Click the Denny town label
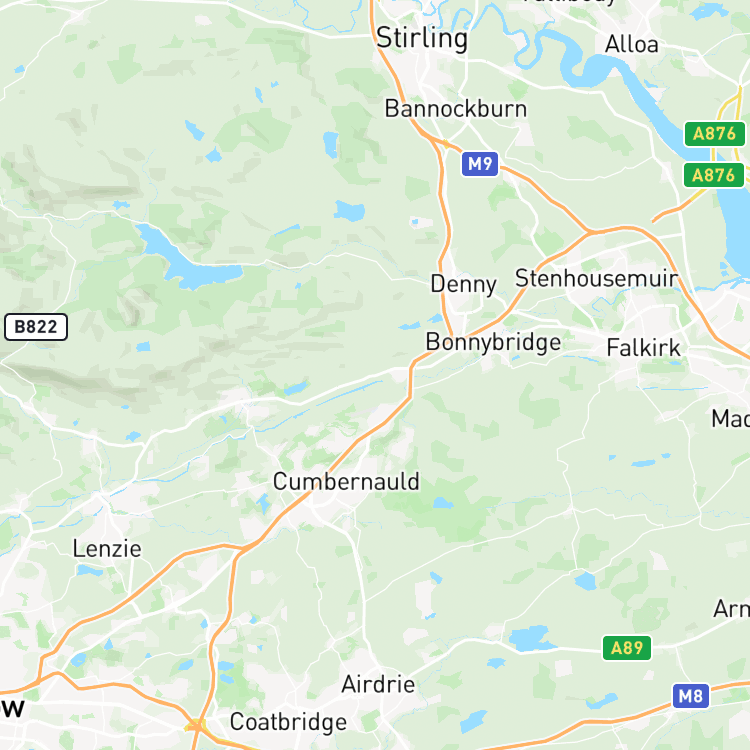Viewport: 750px width, 750px height. [463, 285]
